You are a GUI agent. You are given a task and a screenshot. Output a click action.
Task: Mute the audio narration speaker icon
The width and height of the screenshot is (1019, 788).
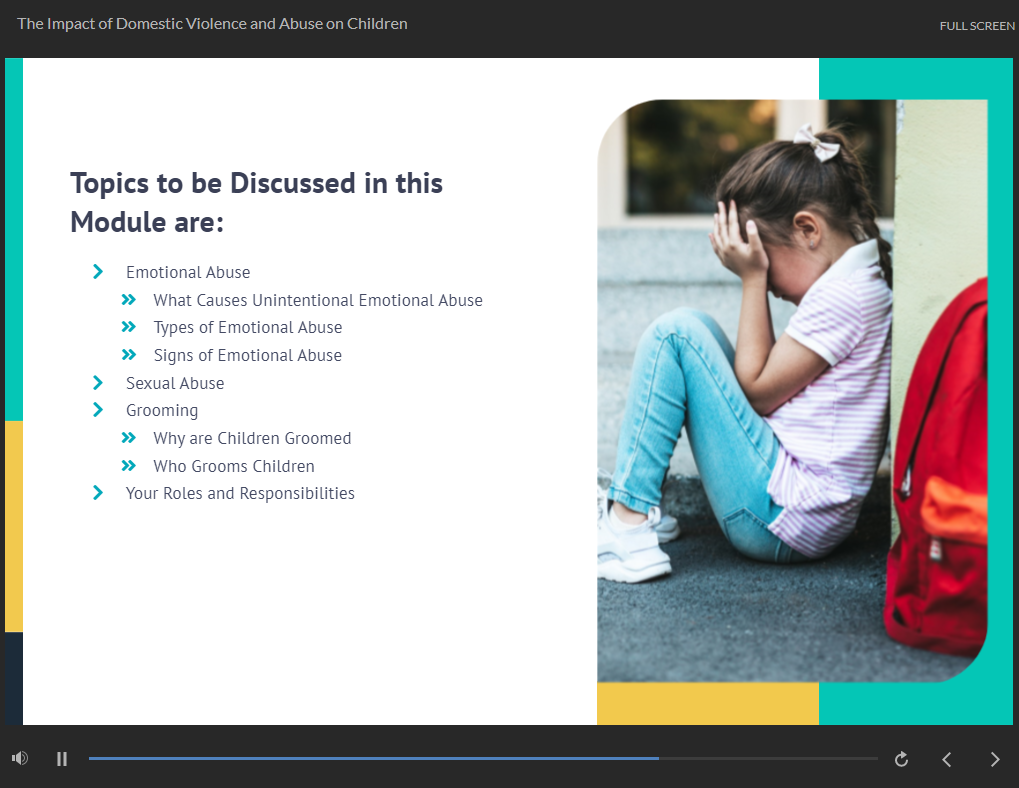[18, 759]
